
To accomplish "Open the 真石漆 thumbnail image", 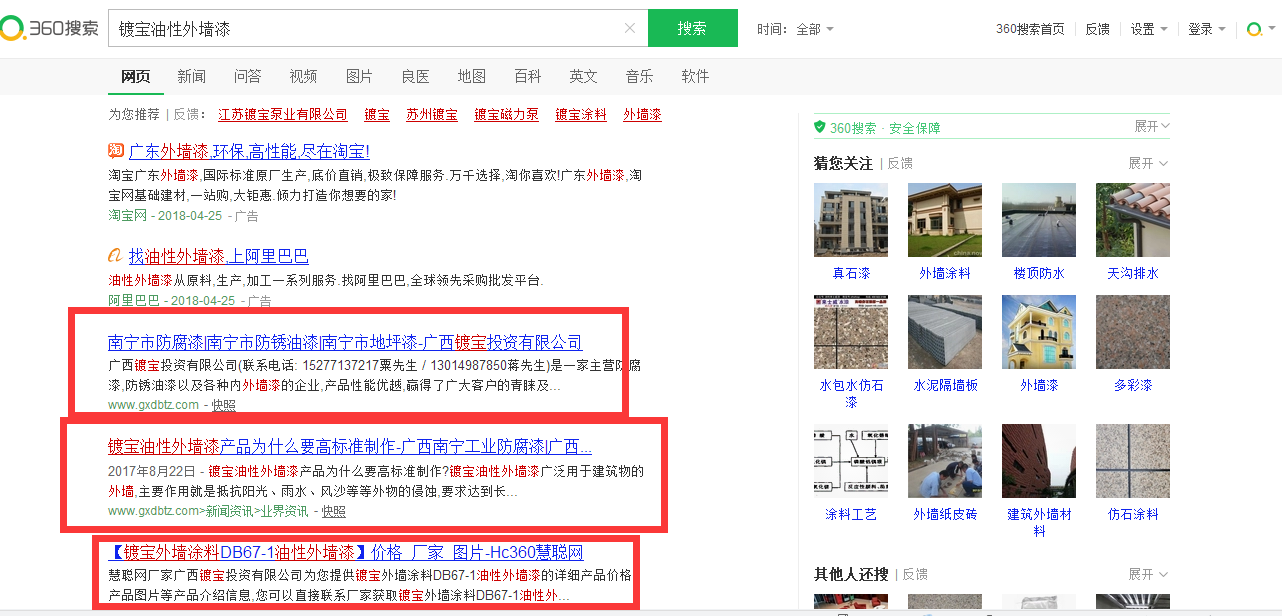I will point(851,220).
